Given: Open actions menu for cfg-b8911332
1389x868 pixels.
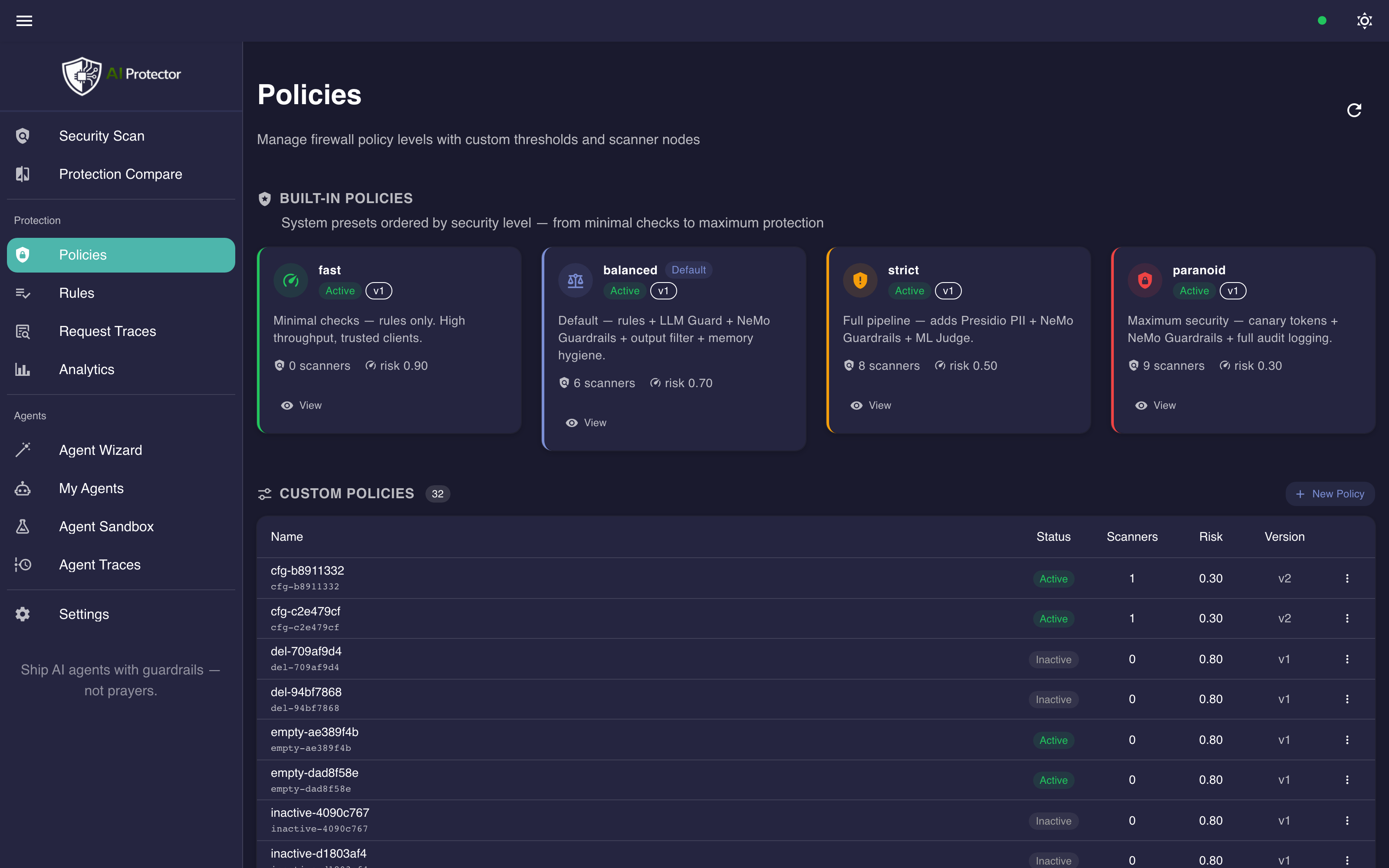Looking at the screenshot, I should point(1347,578).
